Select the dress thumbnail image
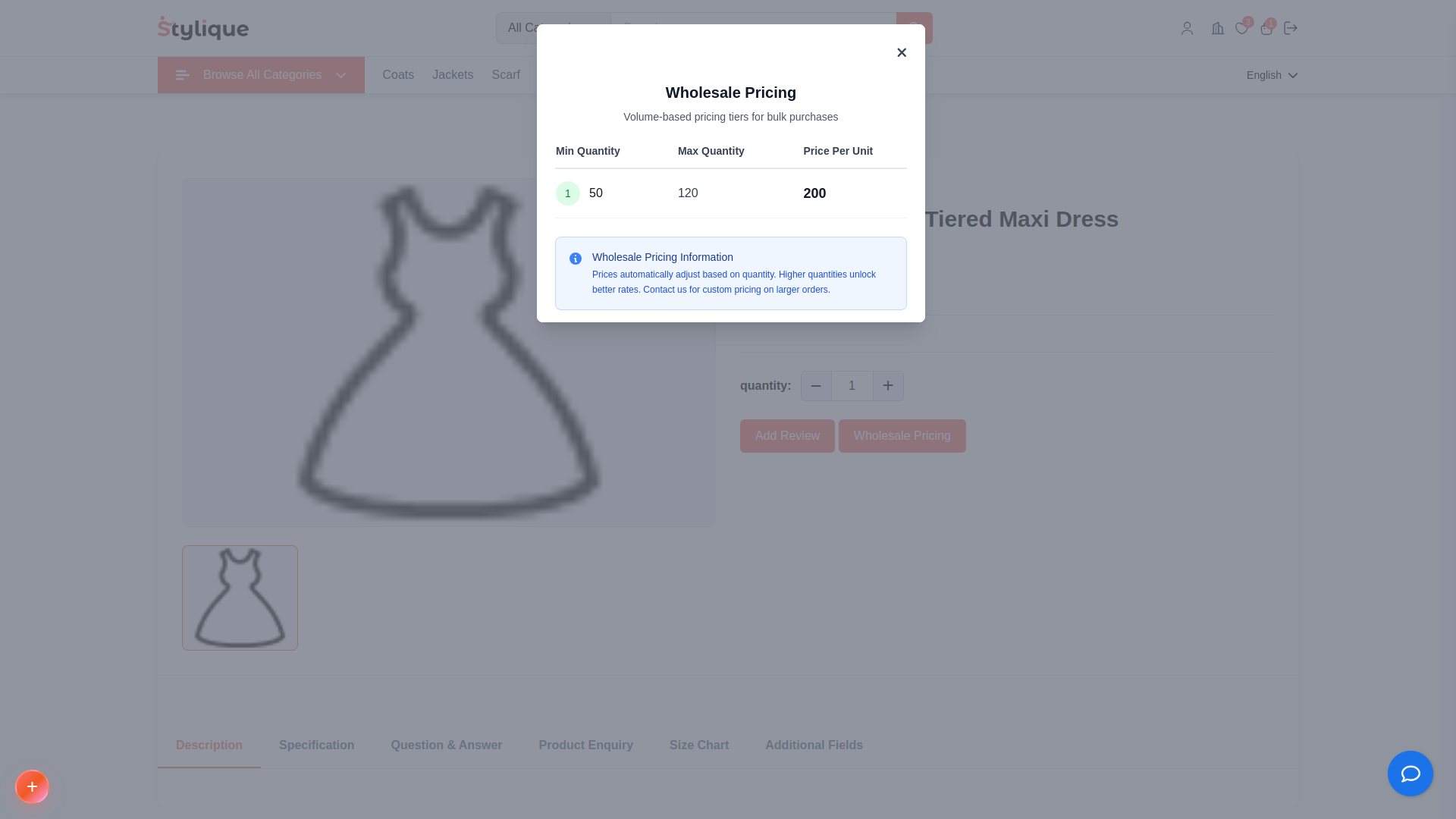 (240, 598)
